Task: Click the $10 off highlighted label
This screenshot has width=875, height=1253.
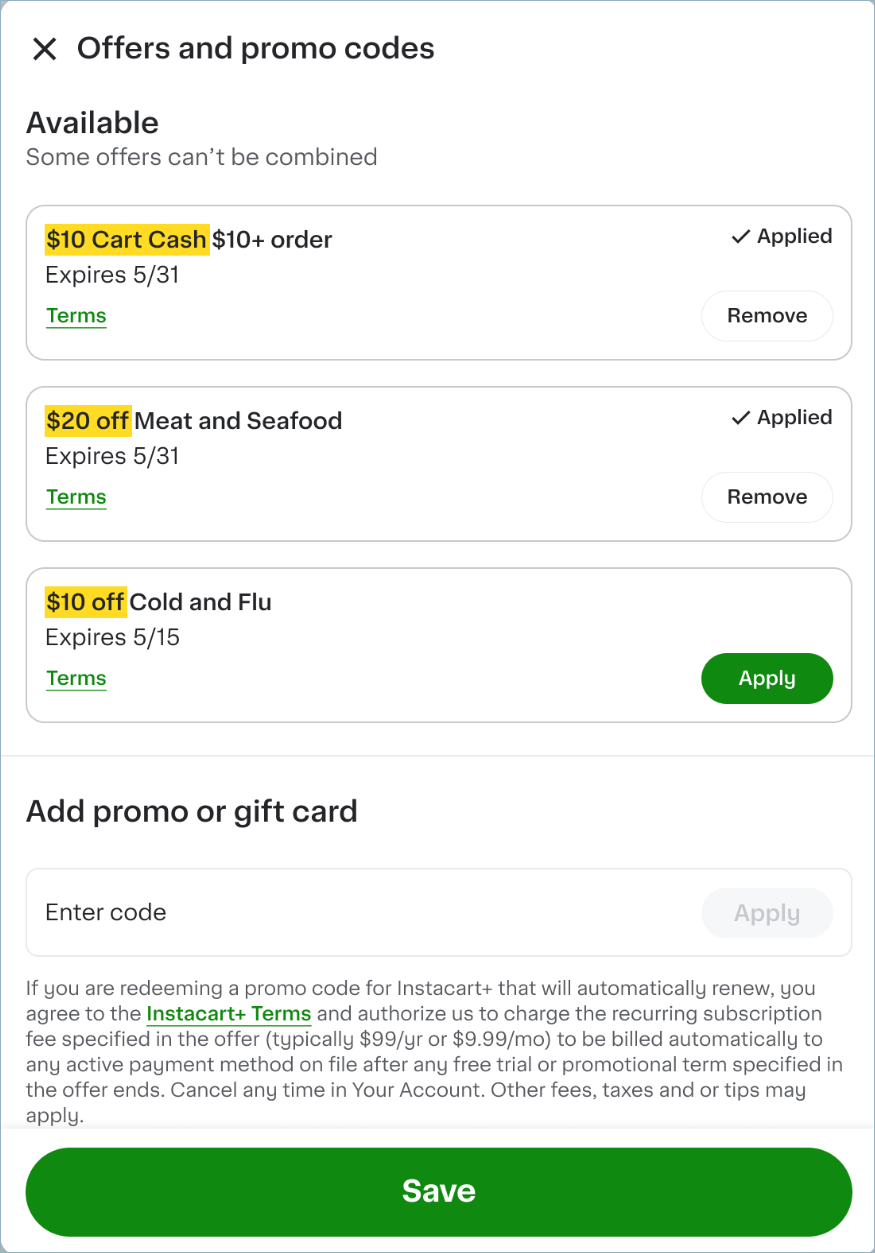Action: click(x=83, y=601)
